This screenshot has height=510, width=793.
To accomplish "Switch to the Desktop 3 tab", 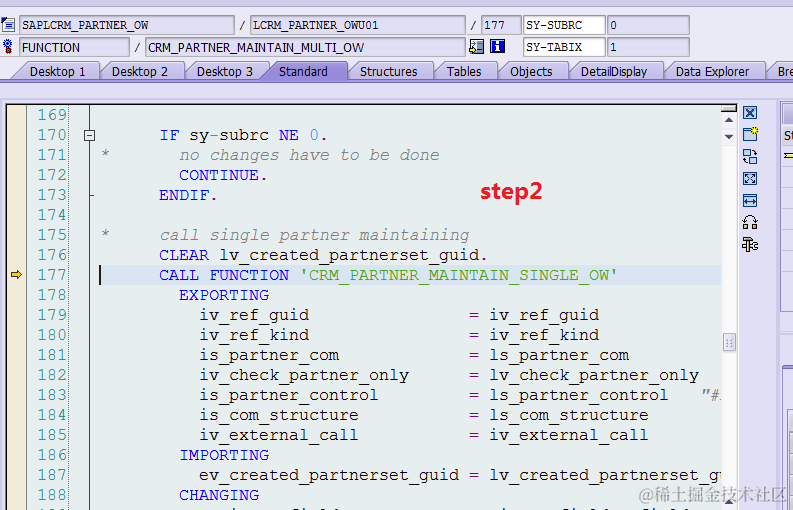I will point(225,71).
